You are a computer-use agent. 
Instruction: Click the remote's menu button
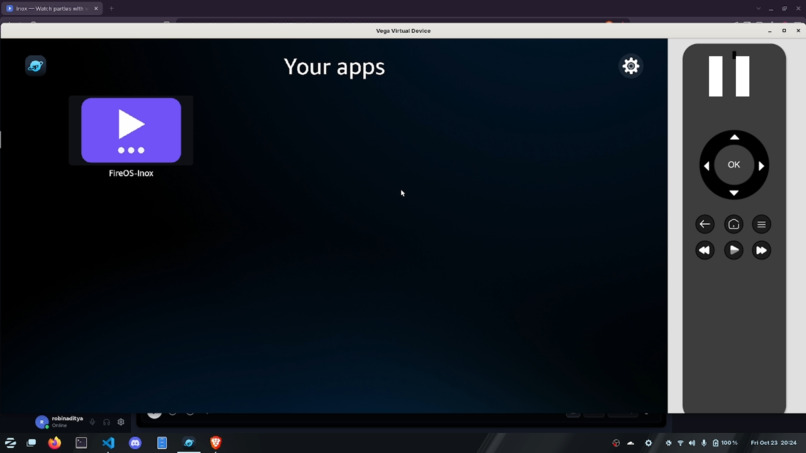coord(761,224)
